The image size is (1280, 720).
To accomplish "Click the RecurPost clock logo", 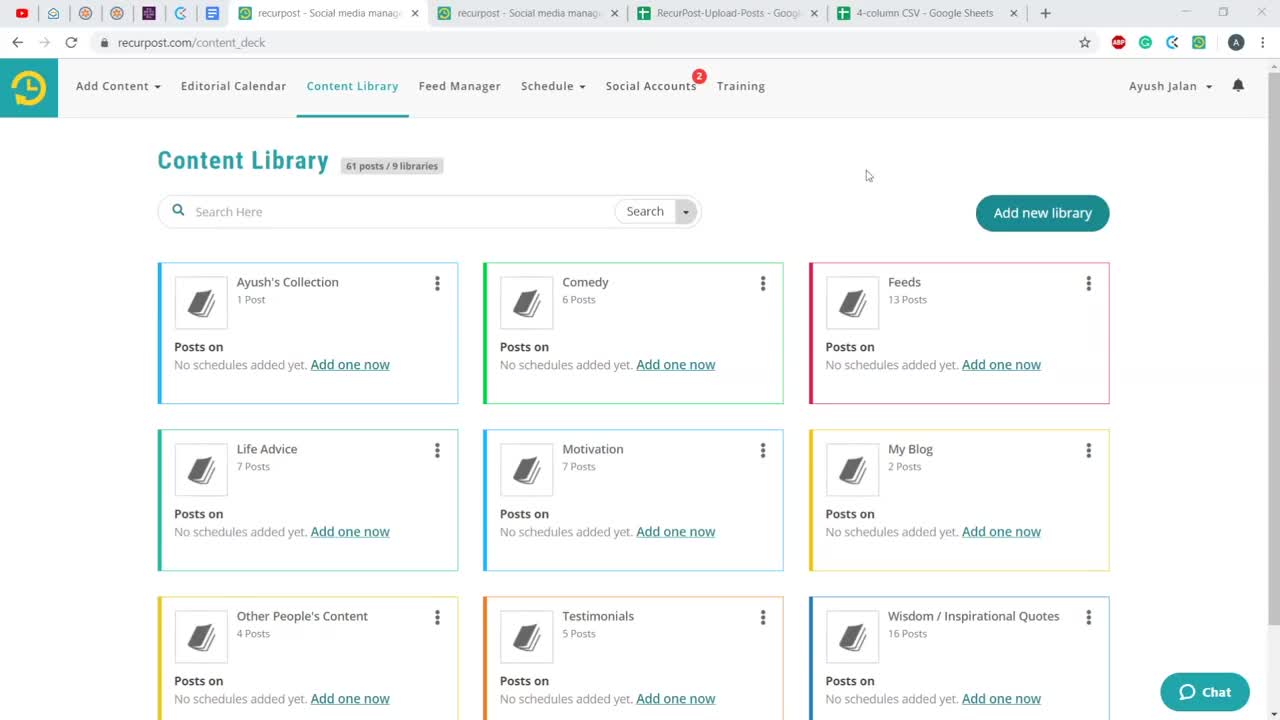I will [29, 88].
